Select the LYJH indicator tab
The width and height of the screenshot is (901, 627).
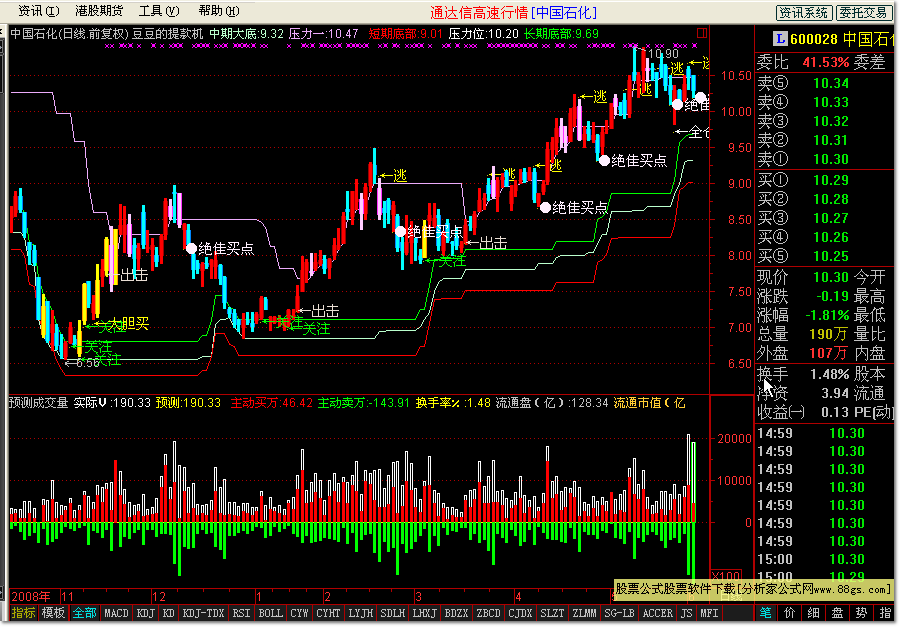pos(360,613)
